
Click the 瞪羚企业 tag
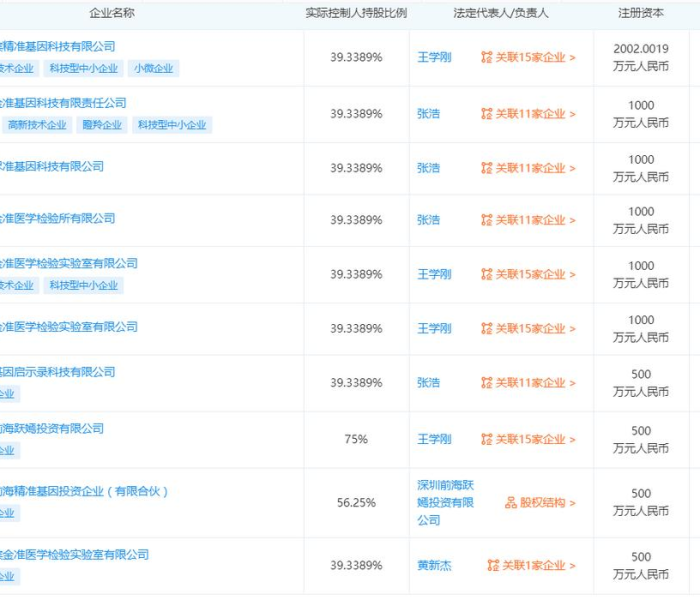tap(101, 125)
